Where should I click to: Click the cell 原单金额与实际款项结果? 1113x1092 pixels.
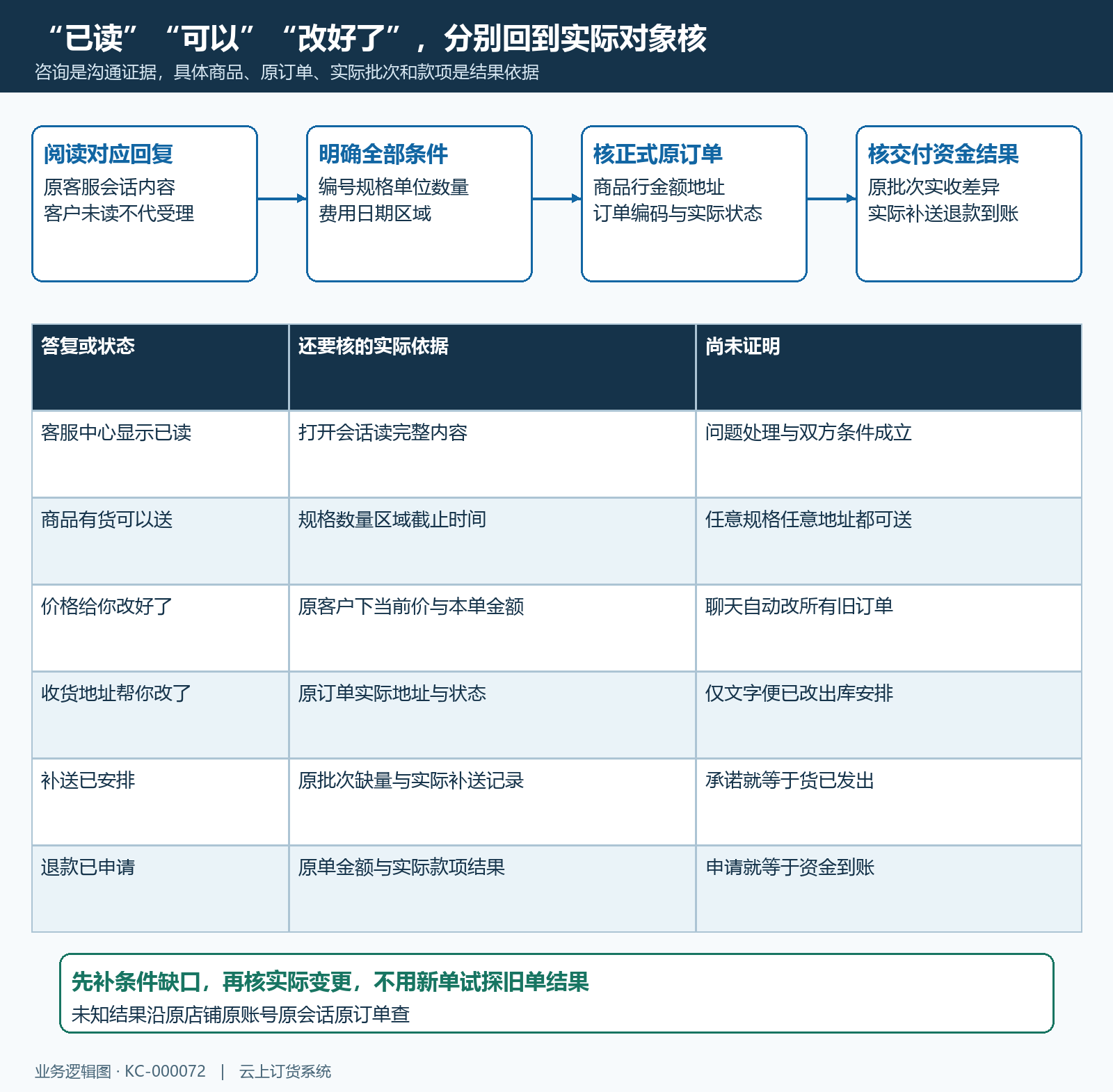[493, 889]
